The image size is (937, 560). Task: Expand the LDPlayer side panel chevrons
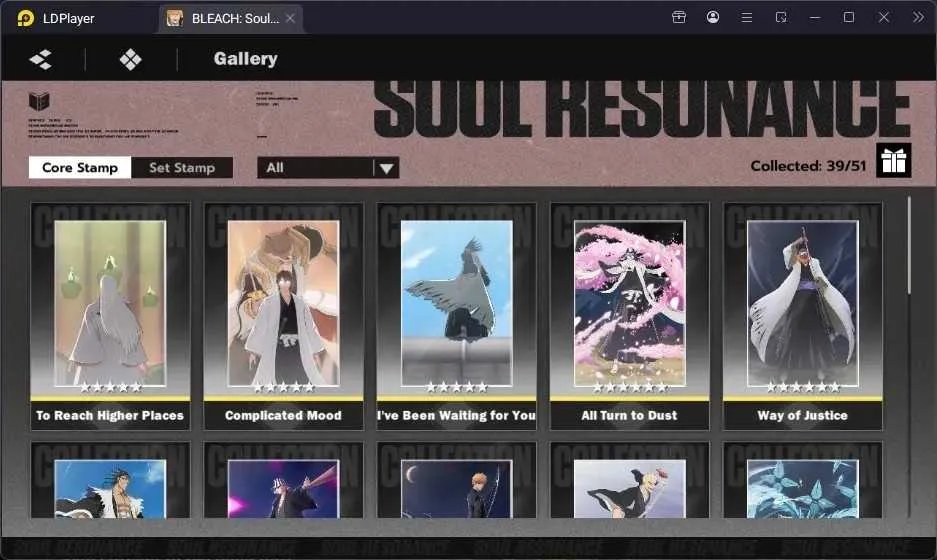click(918, 17)
